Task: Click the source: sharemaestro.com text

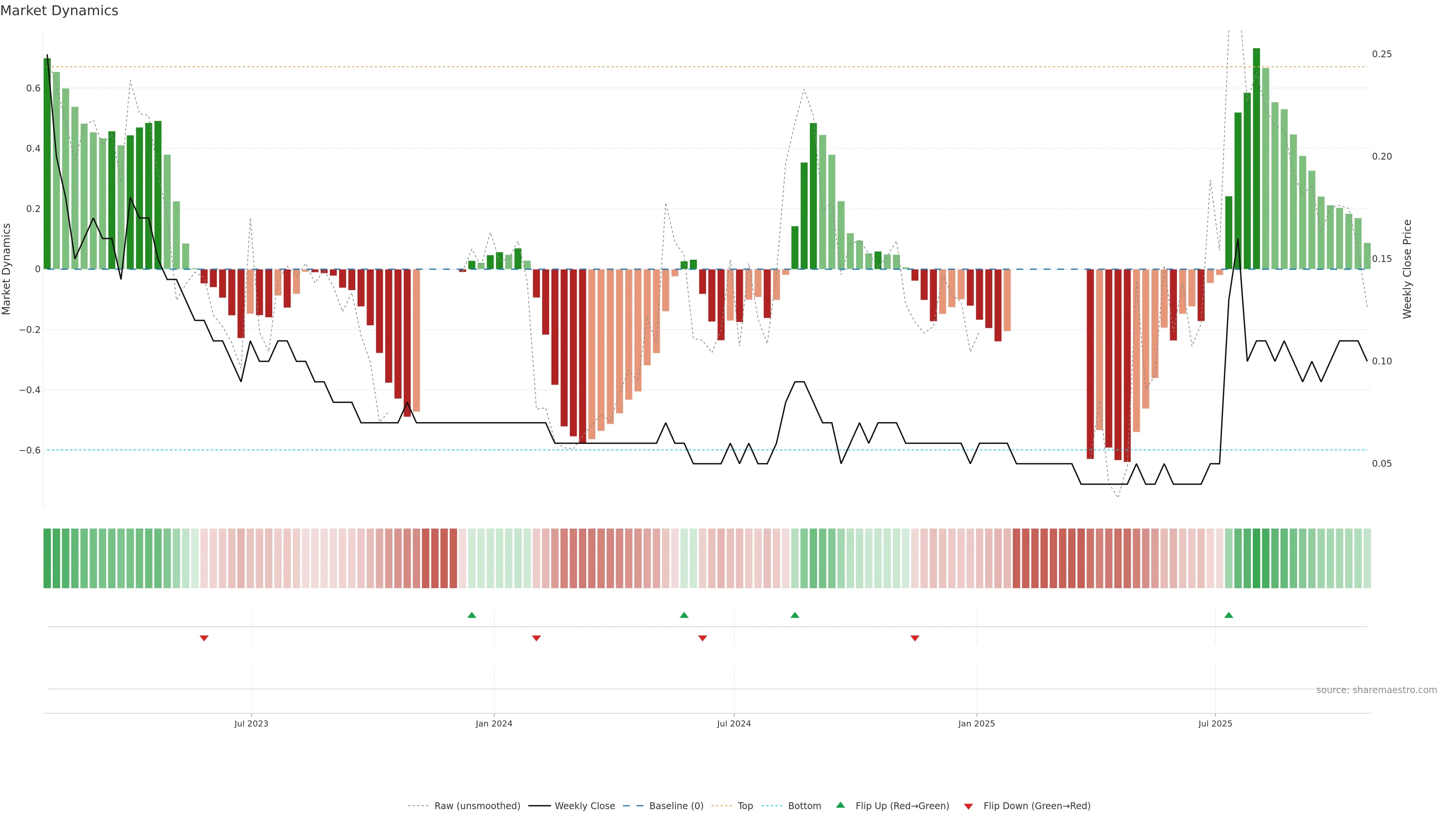Action: (1376, 690)
